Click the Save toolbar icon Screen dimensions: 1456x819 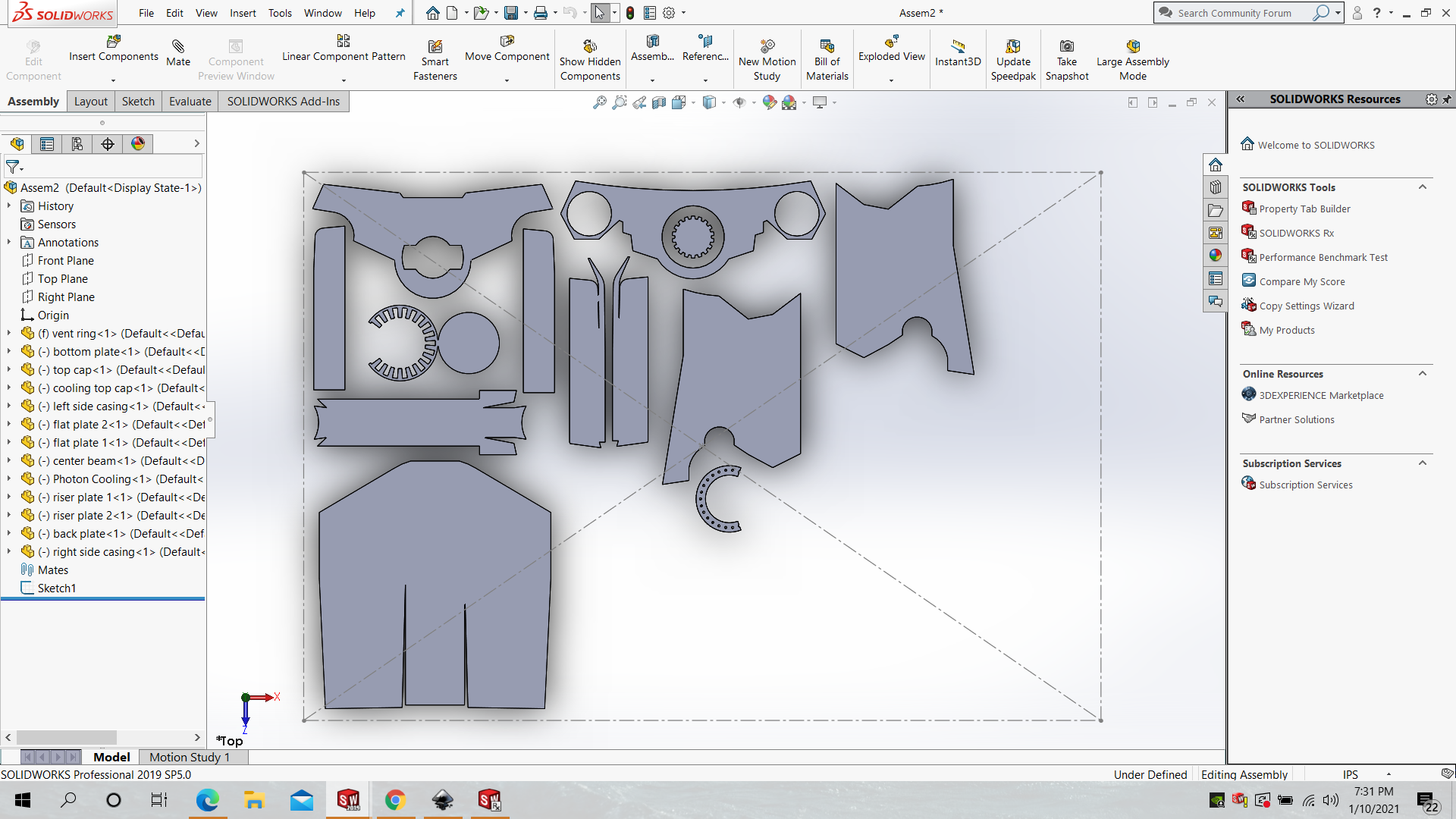tap(511, 13)
